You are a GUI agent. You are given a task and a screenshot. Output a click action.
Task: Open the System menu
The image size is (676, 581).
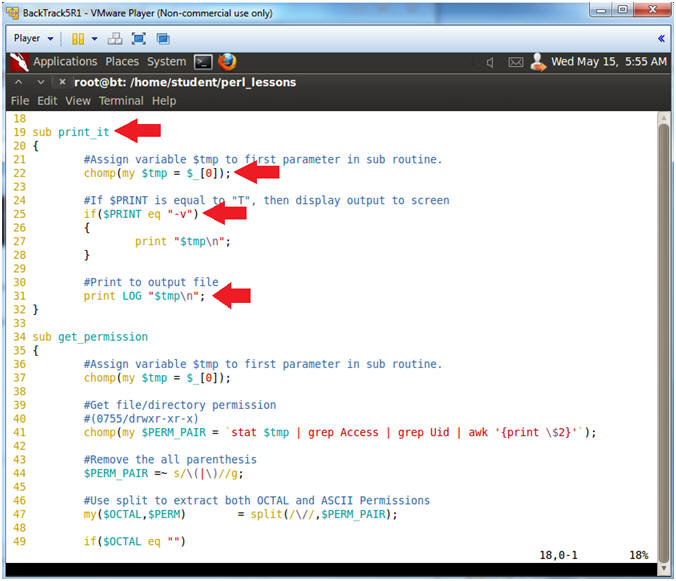tap(166, 62)
